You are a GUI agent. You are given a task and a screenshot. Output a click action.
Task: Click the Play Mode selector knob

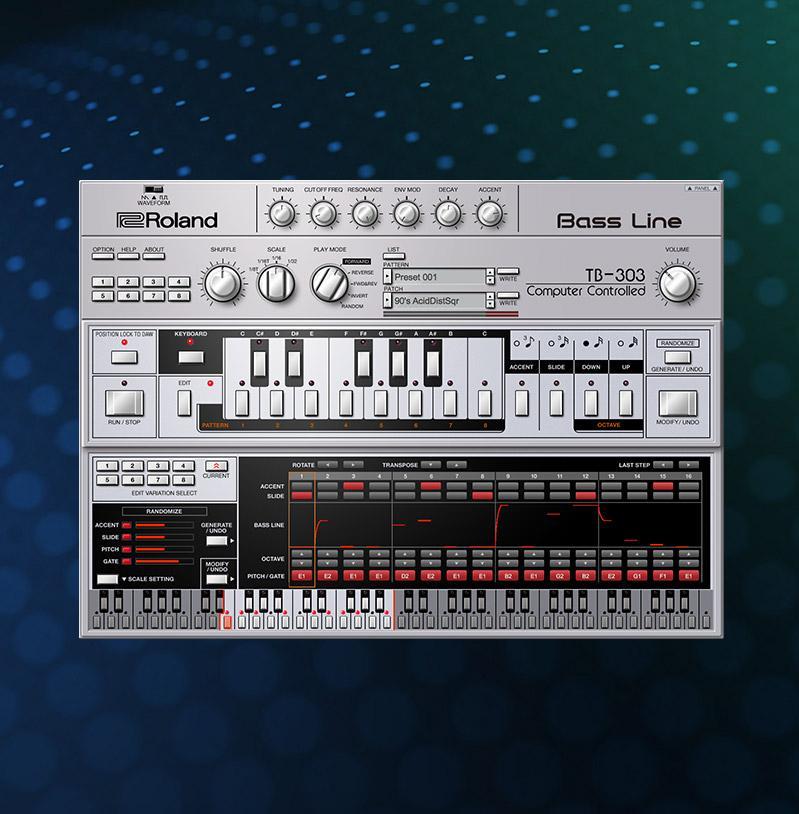pyautogui.click(x=329, y=283)
